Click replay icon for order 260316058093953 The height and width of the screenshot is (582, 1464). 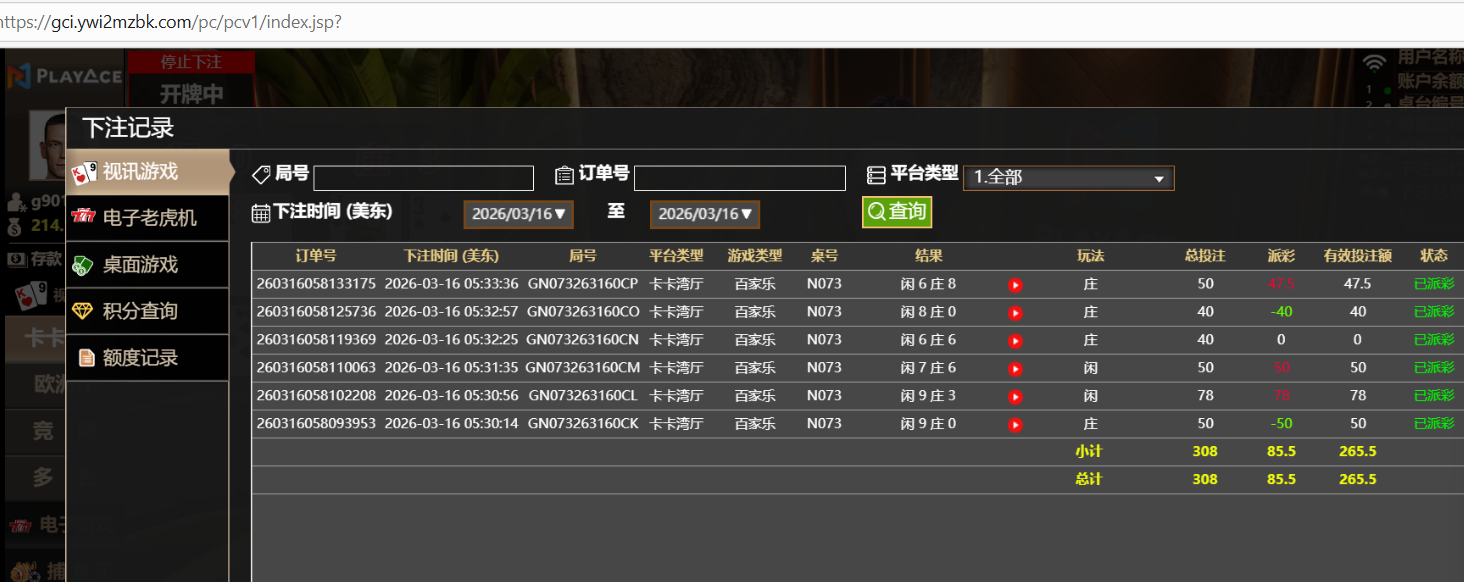1015,425
